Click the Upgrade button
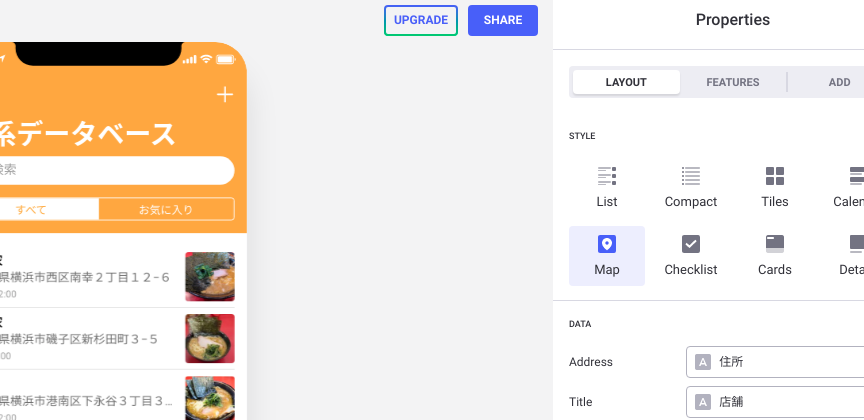This screenshot has width=864, height=420. tap(421, 20)
